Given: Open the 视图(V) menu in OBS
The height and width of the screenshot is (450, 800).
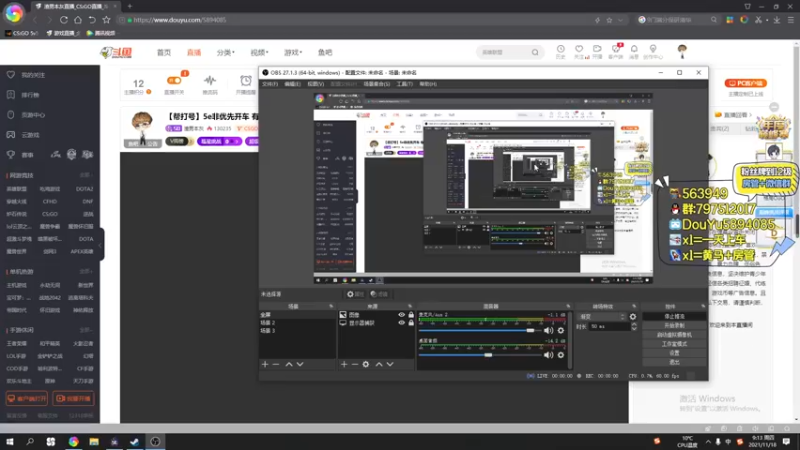Looking at the screenshot, I should pos(315,84).
